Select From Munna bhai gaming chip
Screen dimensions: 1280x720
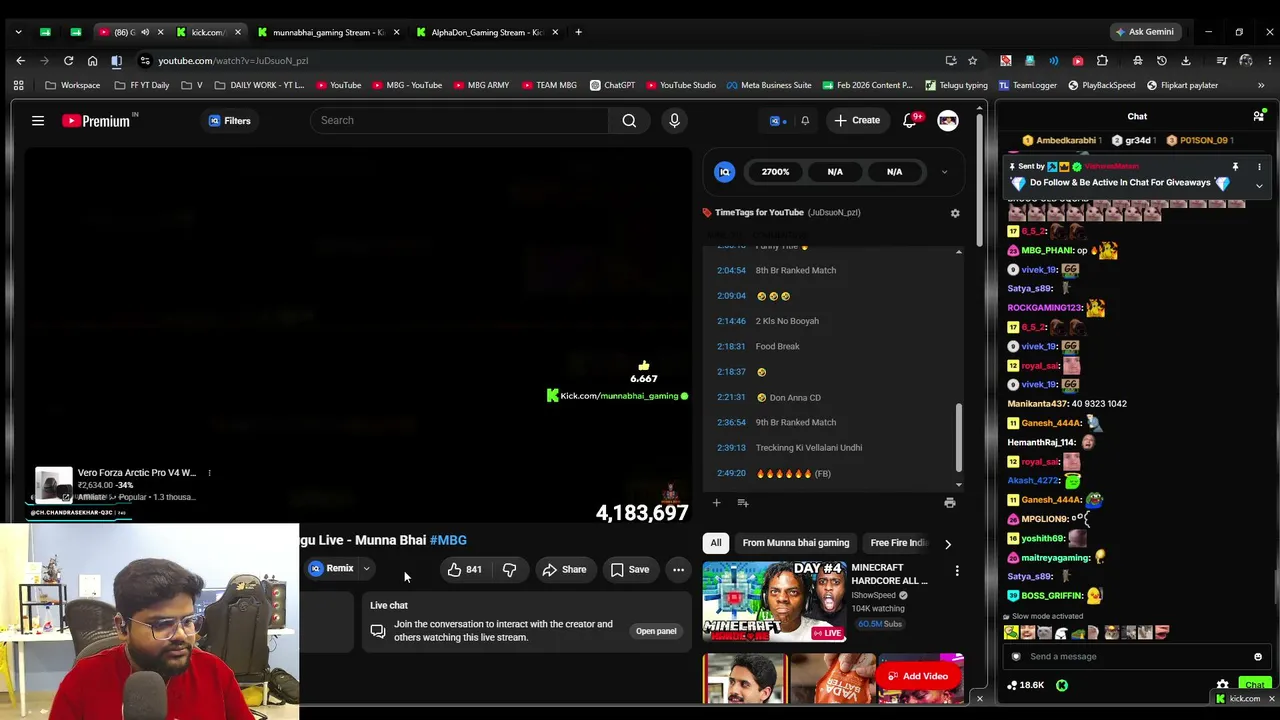point(796,543)
